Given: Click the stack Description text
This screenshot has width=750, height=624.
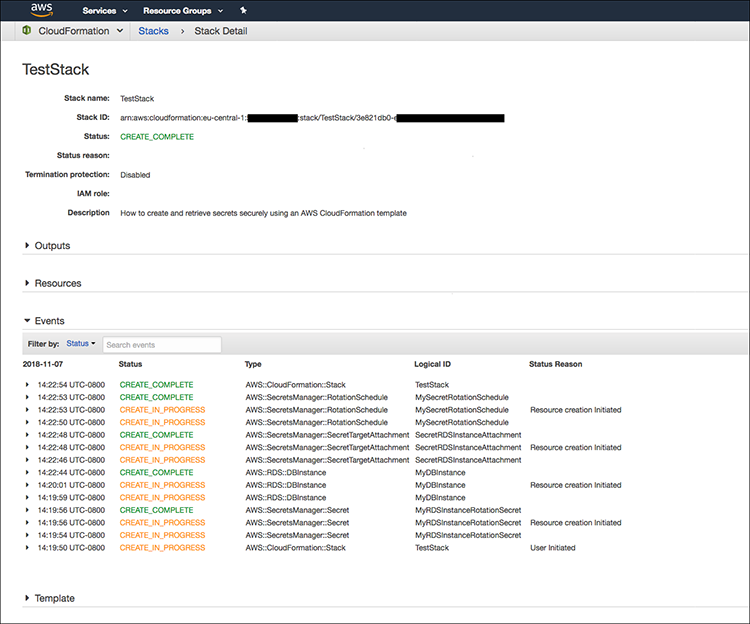Looking at the screenshot, I should click(x=263, y=213).
